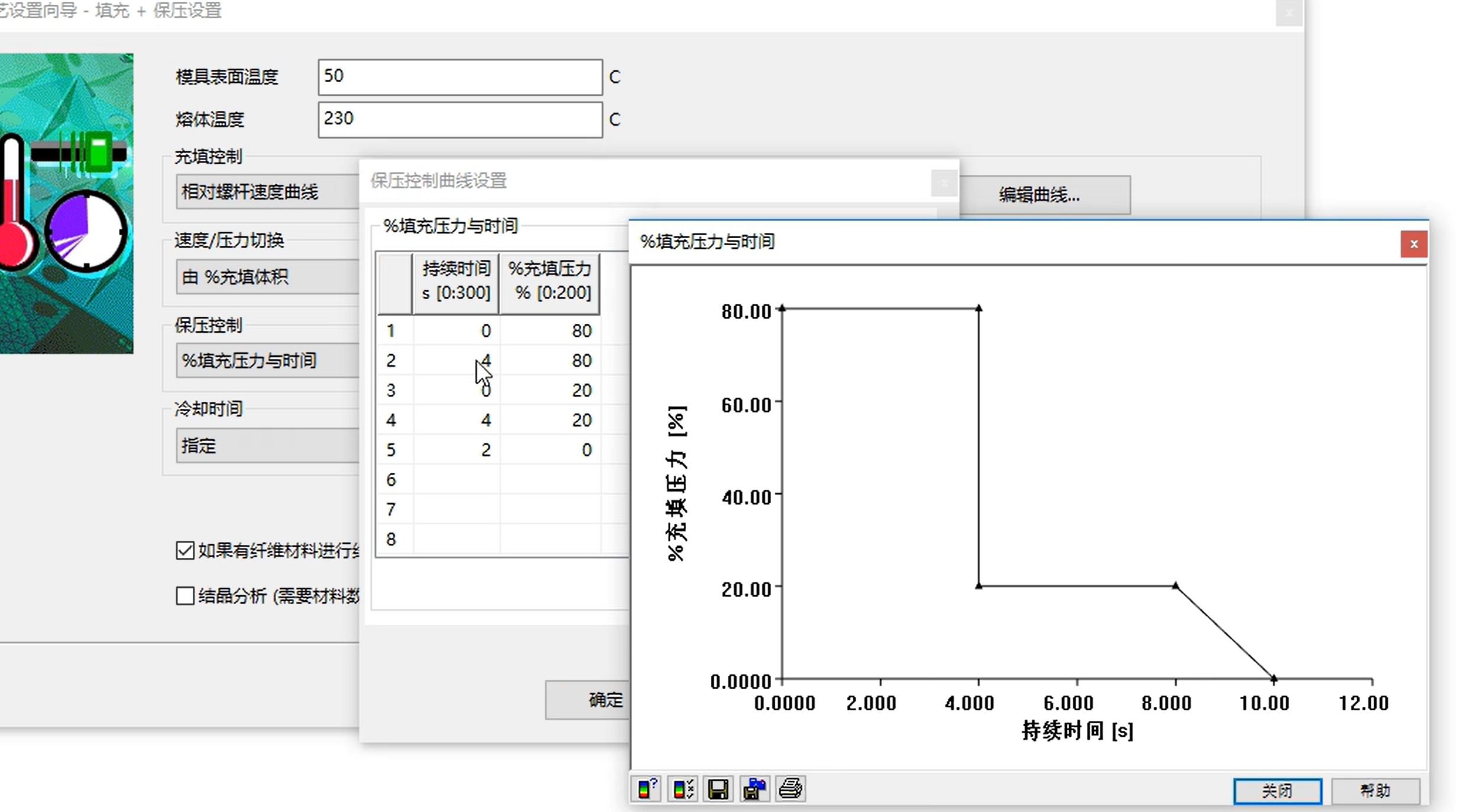Screen dimensions: 1460x812
Task: Open plot properties checklist icon
Action: click(683, 789)
